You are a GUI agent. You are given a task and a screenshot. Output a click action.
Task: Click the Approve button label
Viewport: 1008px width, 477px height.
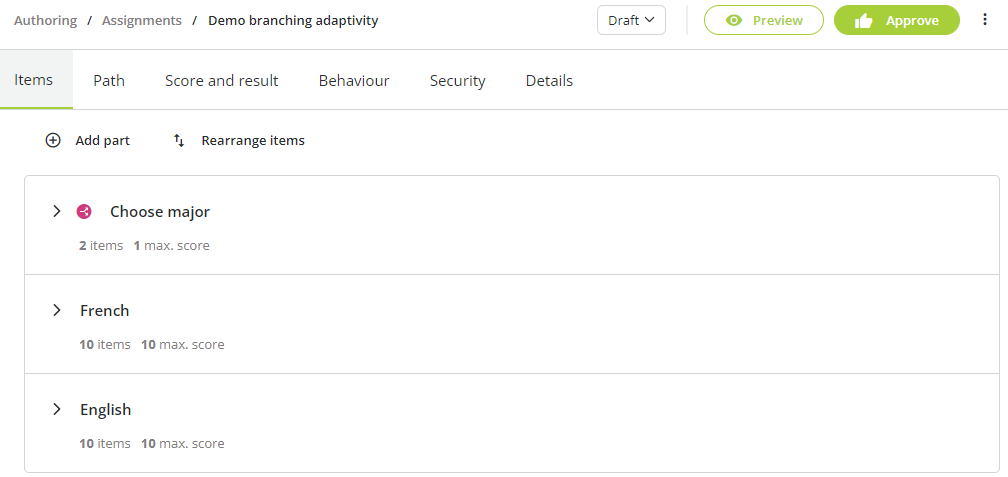tap(912, 21)
